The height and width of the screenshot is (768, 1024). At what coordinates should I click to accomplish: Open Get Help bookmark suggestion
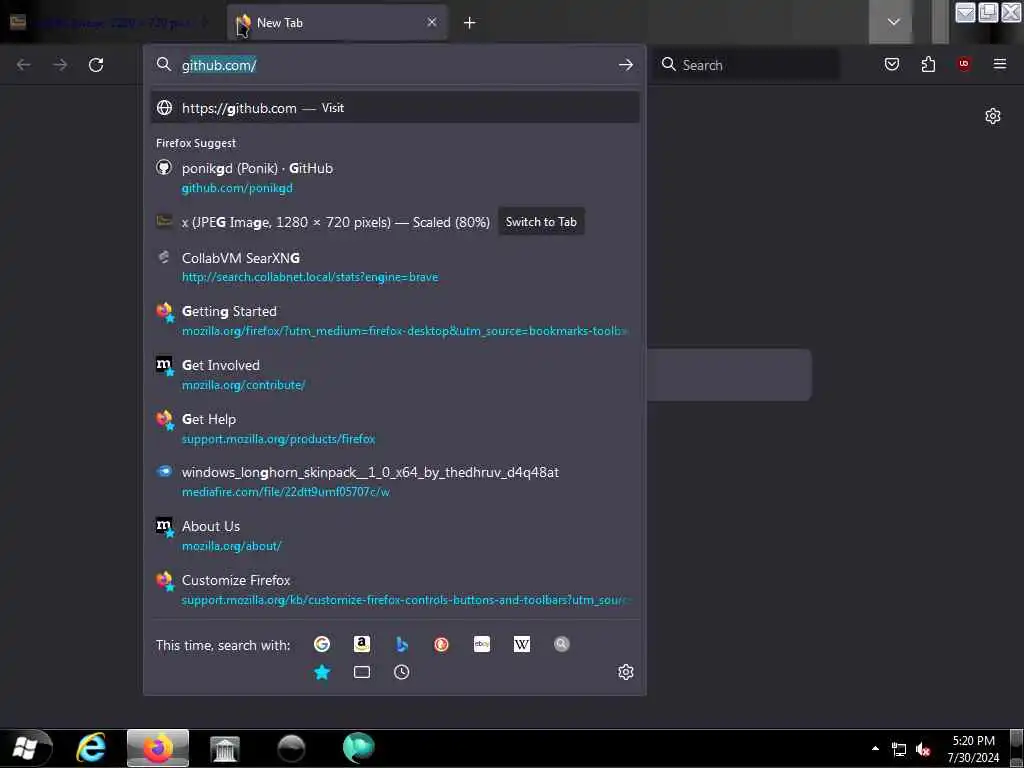click(x=394, y=428)
